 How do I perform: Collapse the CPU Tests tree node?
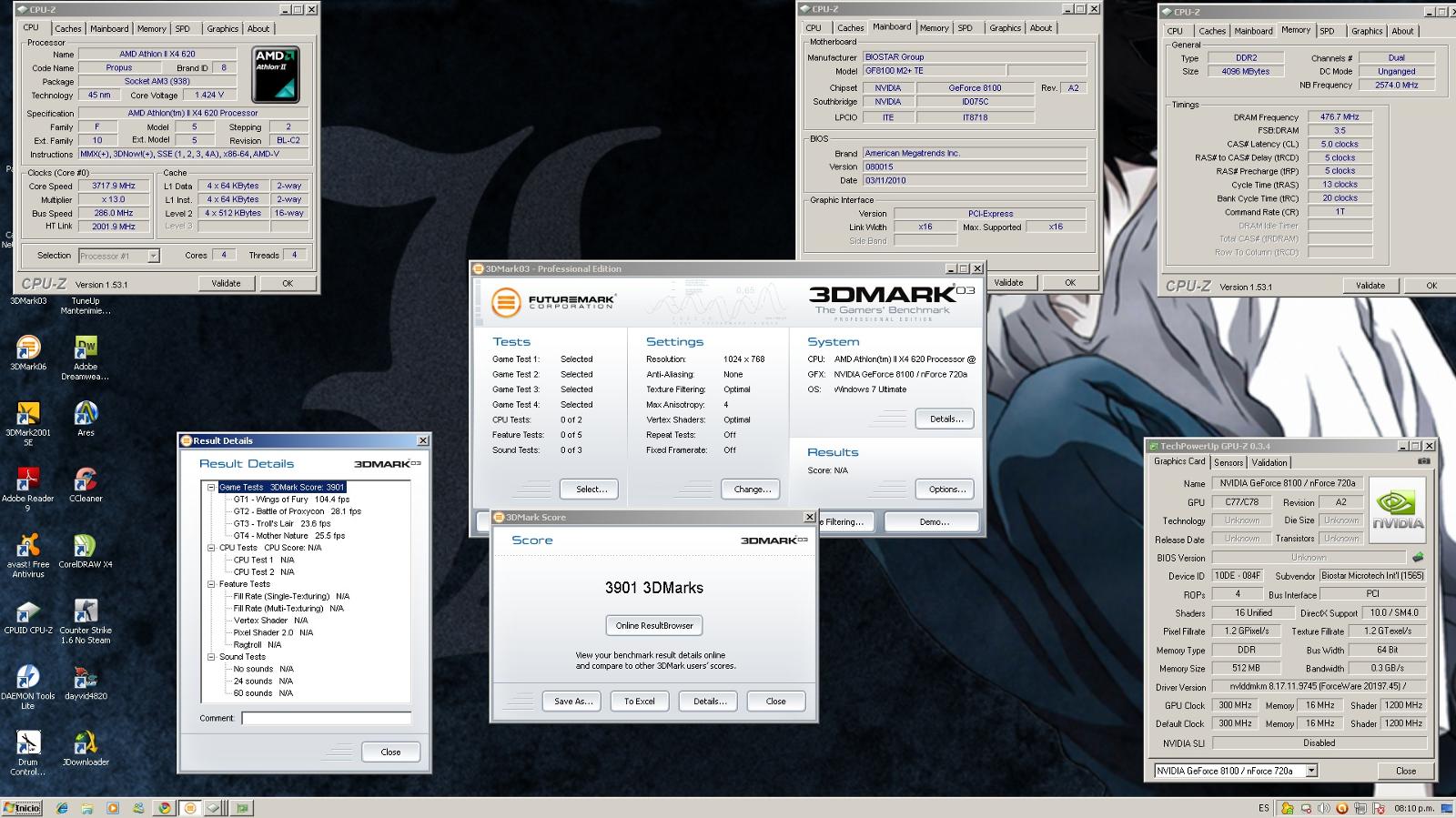pos(211,548)
